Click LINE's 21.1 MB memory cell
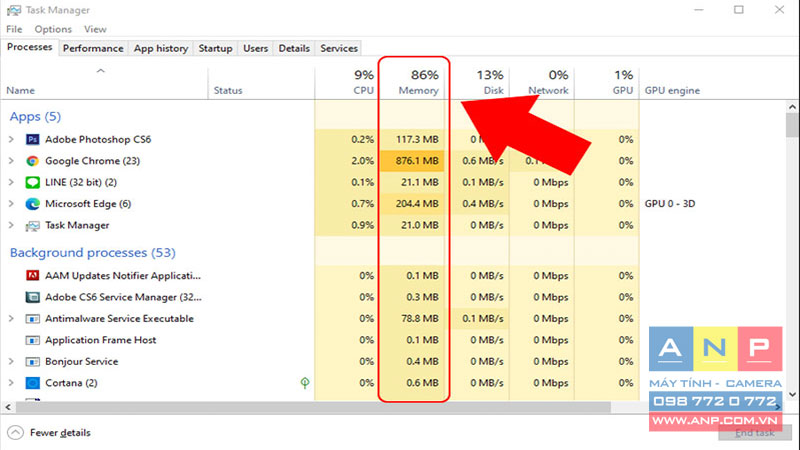800x450 pixels. (x=412, y=182)
